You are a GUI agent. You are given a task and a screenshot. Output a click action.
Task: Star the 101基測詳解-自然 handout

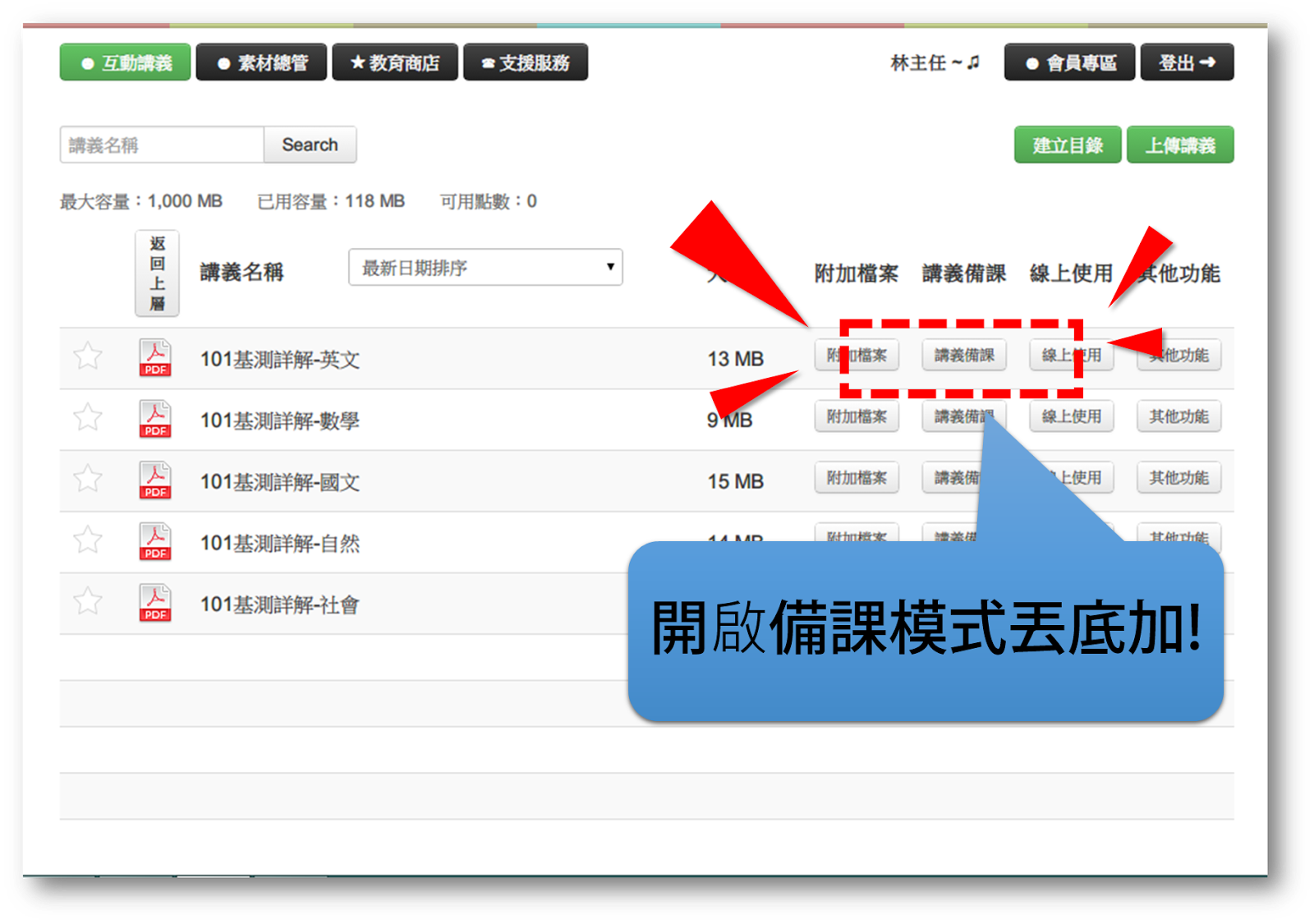pyautogui.click(x=88, y=540)
